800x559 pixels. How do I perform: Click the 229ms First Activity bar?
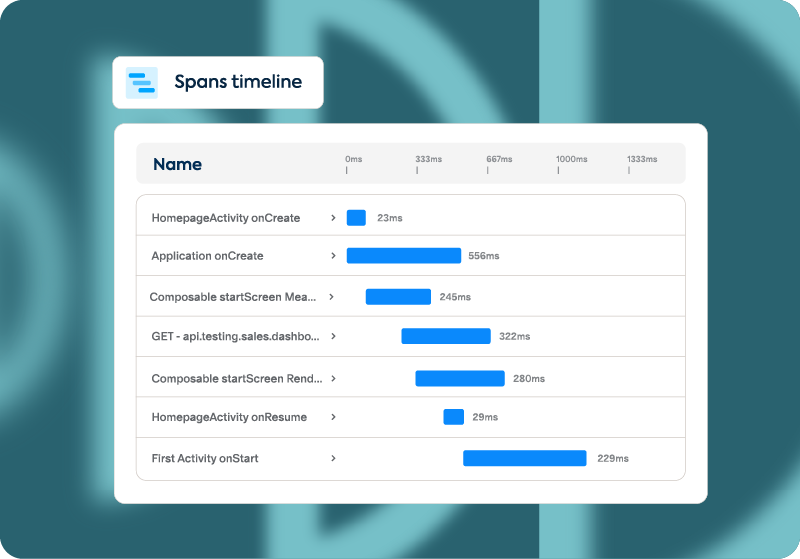coord(524,458)
